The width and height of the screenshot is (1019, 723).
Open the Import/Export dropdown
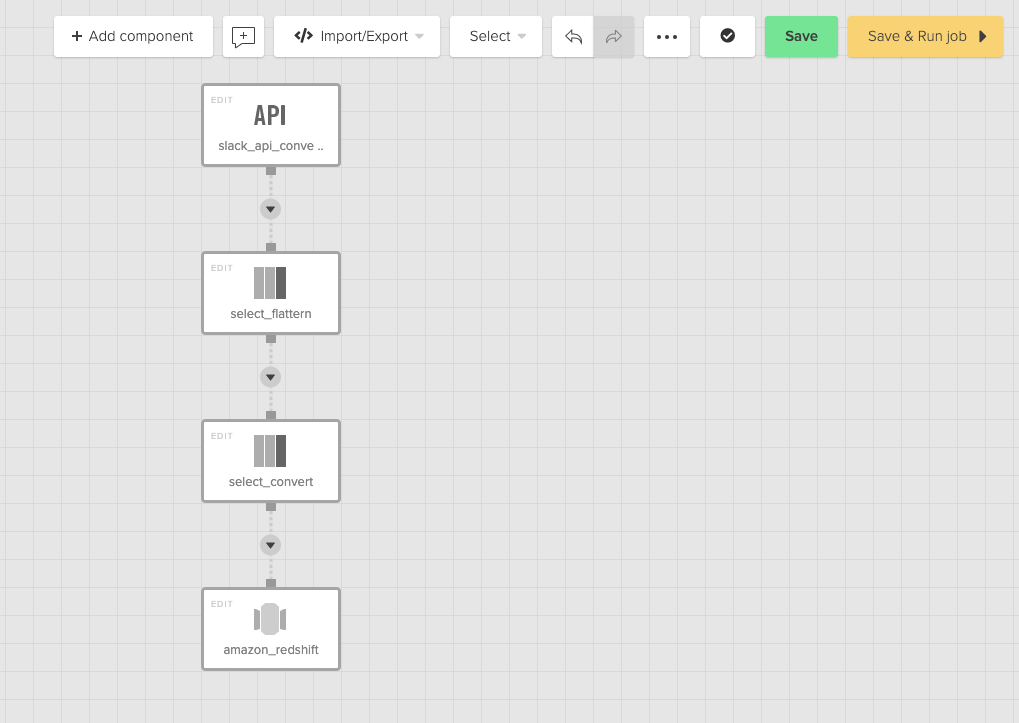(x=357, y=36)
